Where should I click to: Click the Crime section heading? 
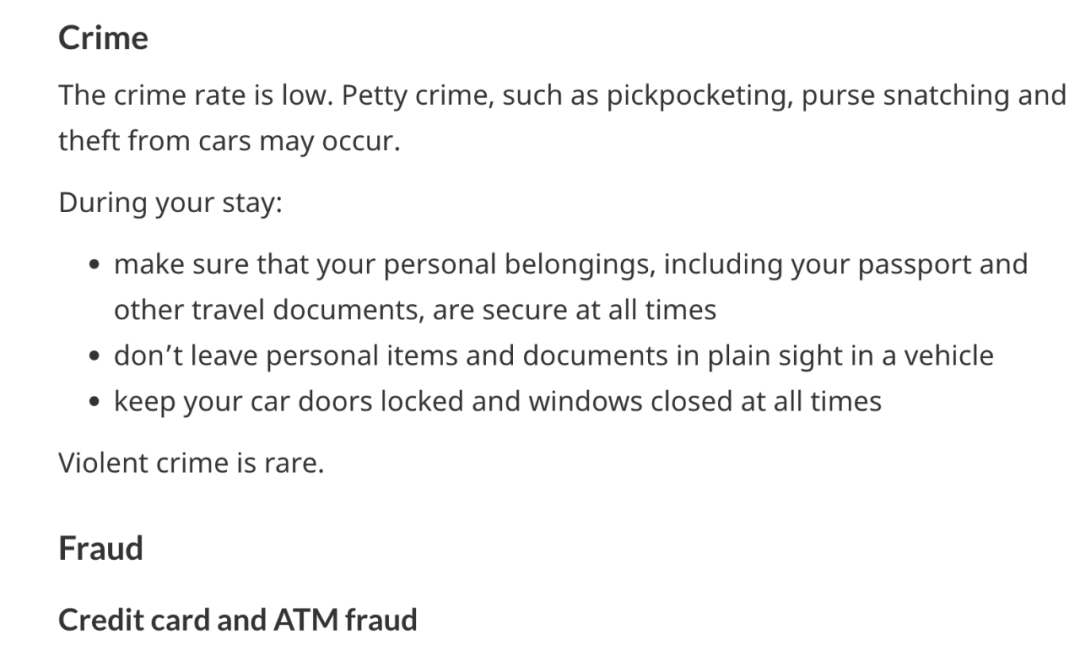click(103, 37)
